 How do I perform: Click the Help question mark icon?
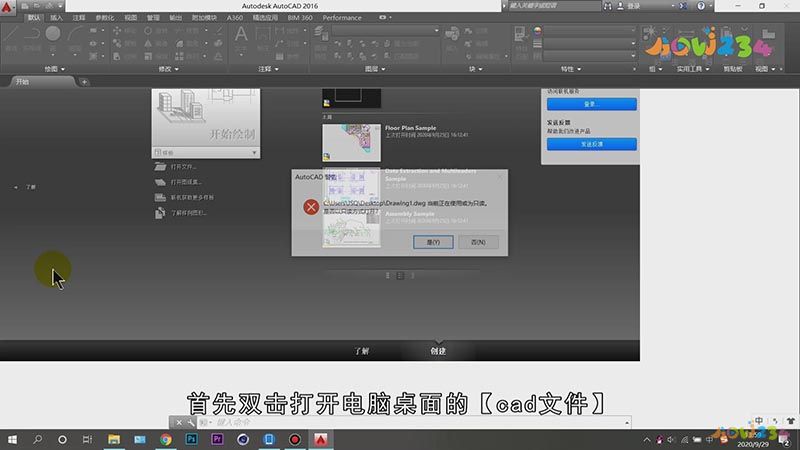click(701, 6)
